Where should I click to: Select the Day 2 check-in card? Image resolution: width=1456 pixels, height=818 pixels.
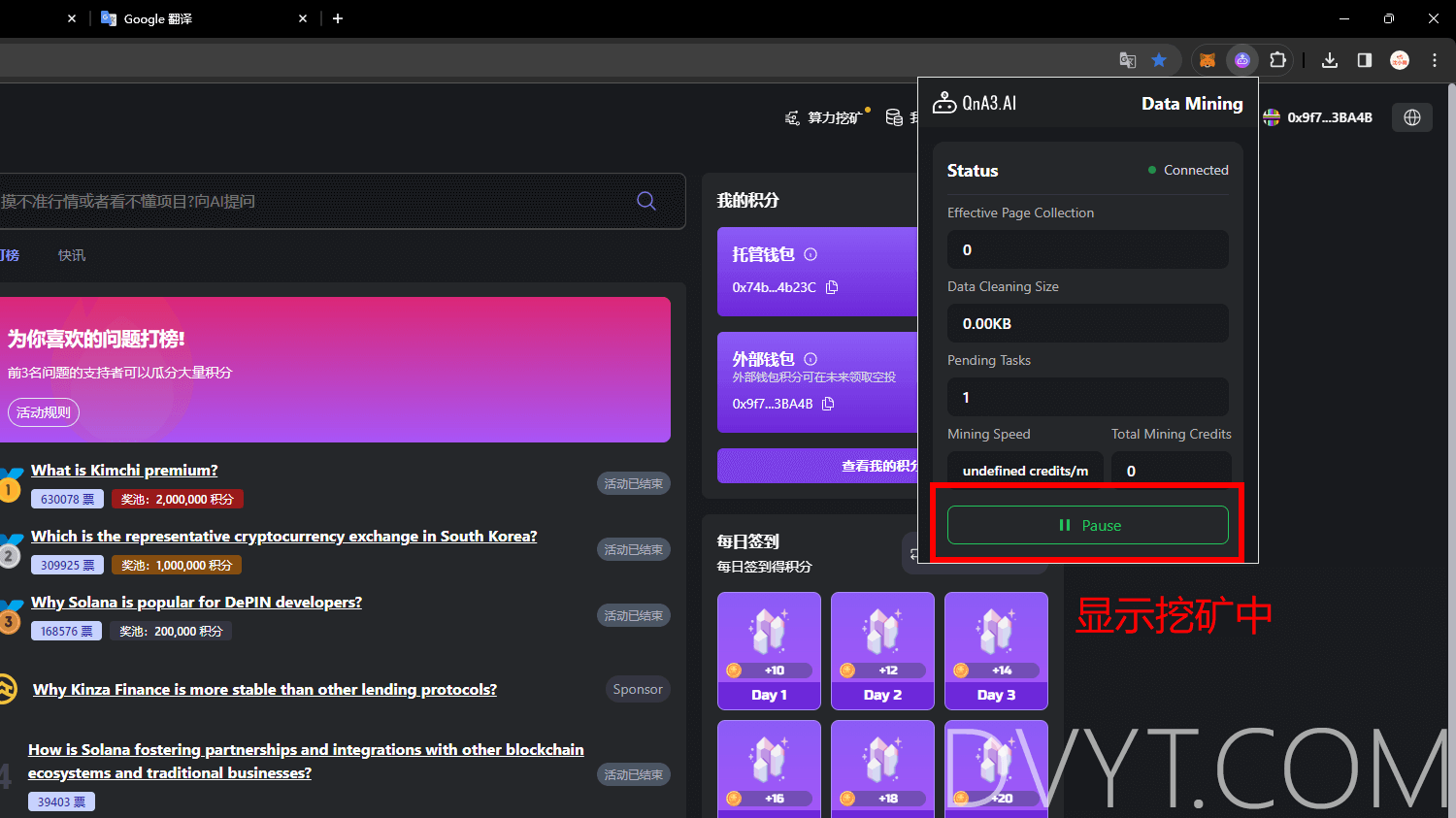882,651
